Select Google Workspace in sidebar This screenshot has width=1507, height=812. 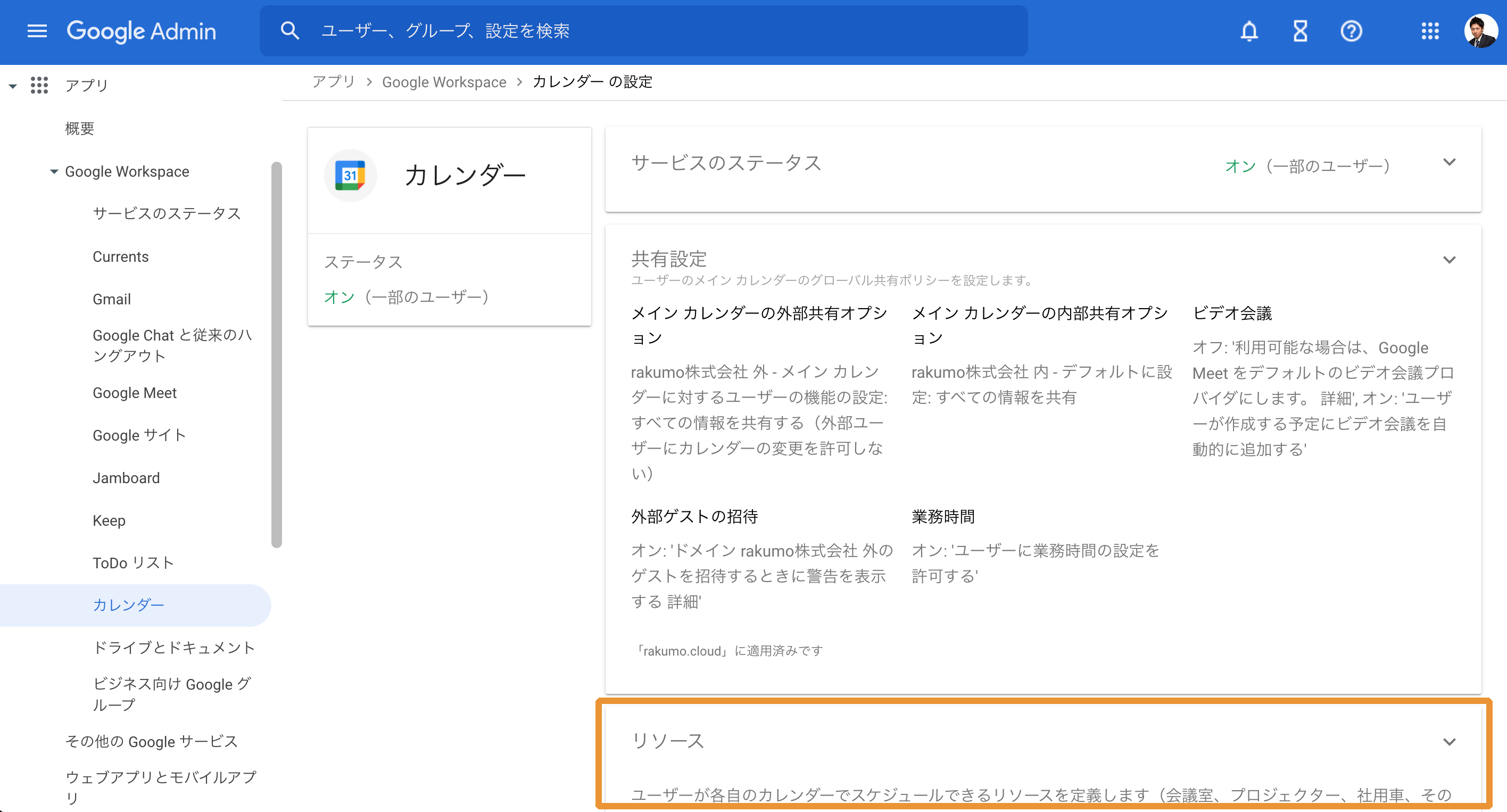click(127, 171)
